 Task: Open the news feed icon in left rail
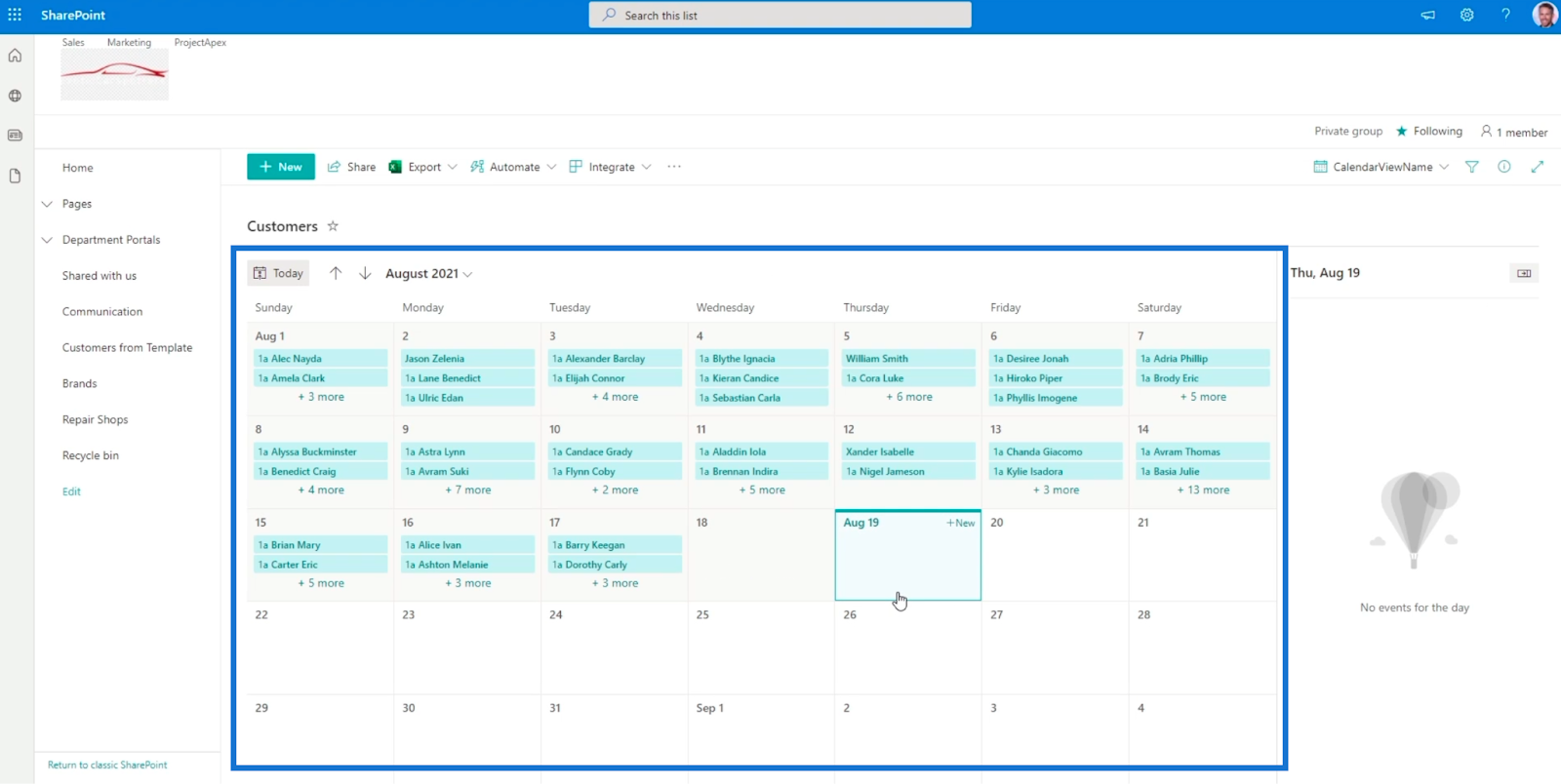15,136
